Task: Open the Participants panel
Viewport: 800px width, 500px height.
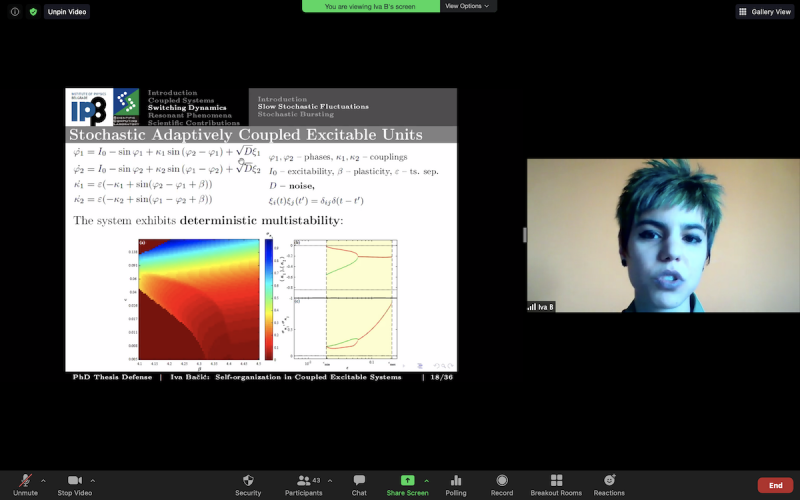Action: 303,484
